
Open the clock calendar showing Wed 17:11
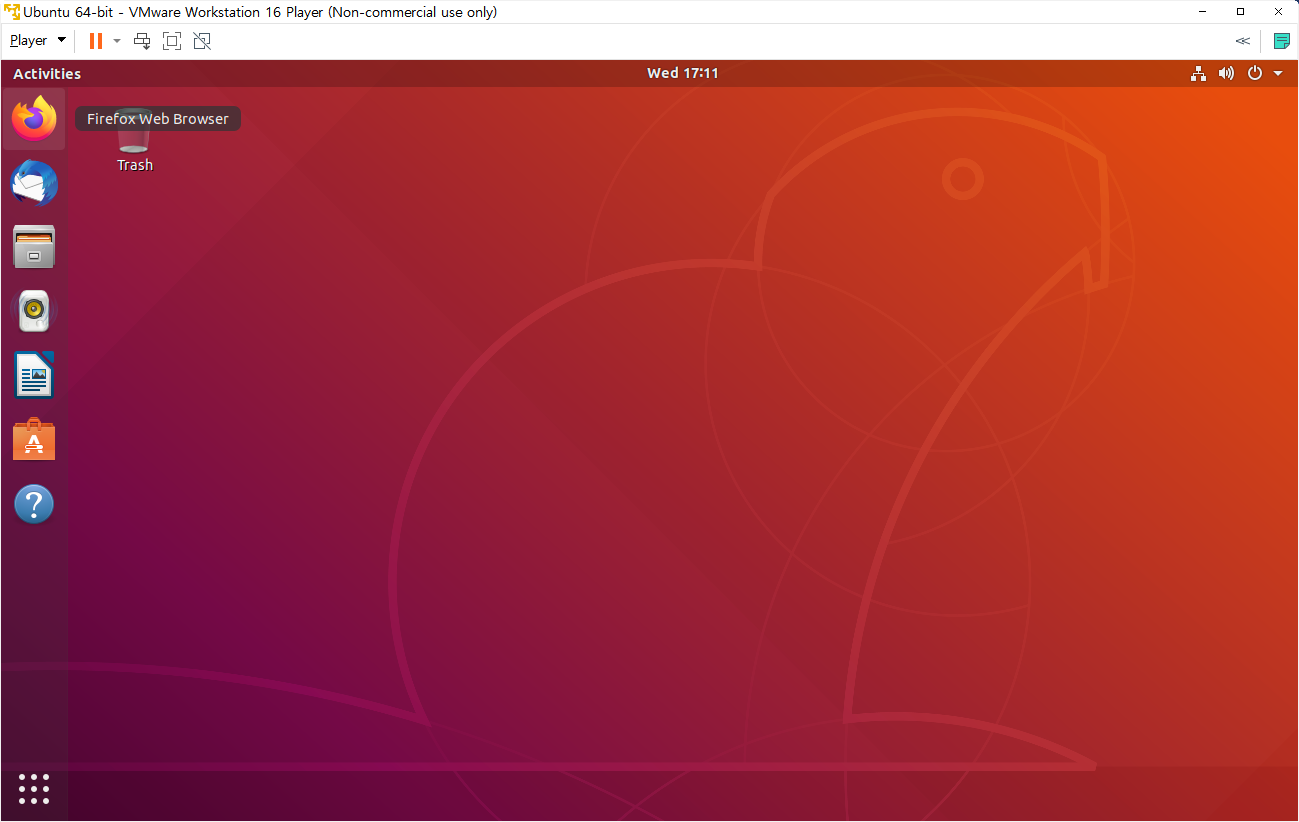tap(683, 73)
